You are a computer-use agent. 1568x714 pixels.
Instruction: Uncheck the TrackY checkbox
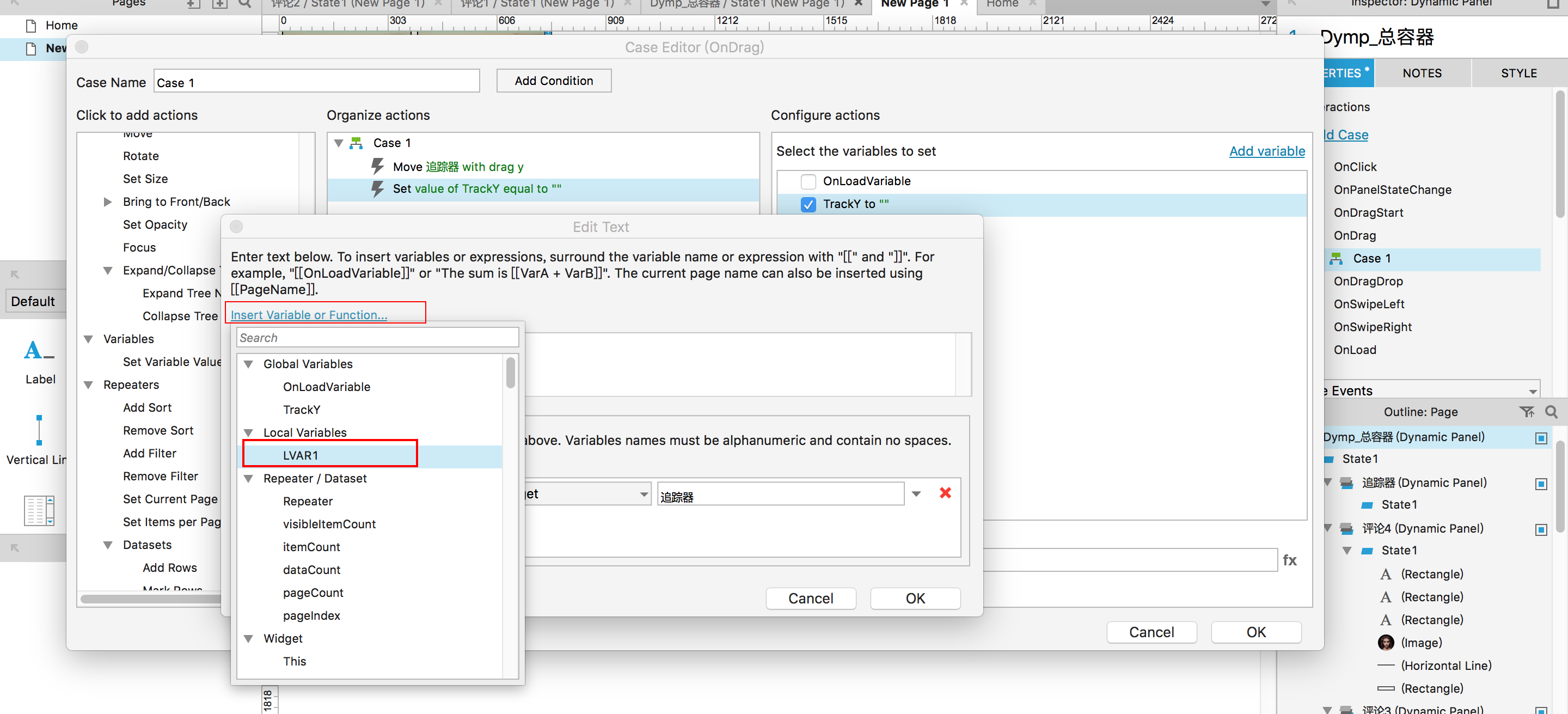808,205
